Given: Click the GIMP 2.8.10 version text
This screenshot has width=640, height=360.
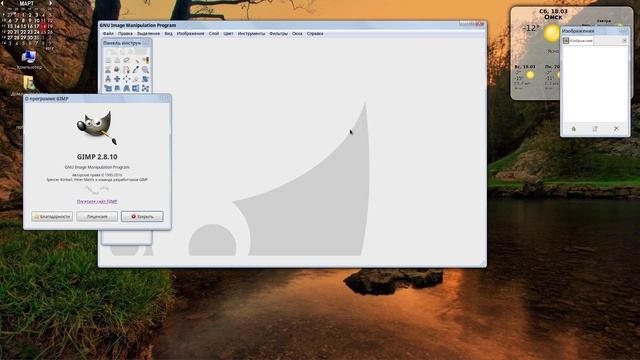Looking at the screenshot, I should (x=97, y=157).
